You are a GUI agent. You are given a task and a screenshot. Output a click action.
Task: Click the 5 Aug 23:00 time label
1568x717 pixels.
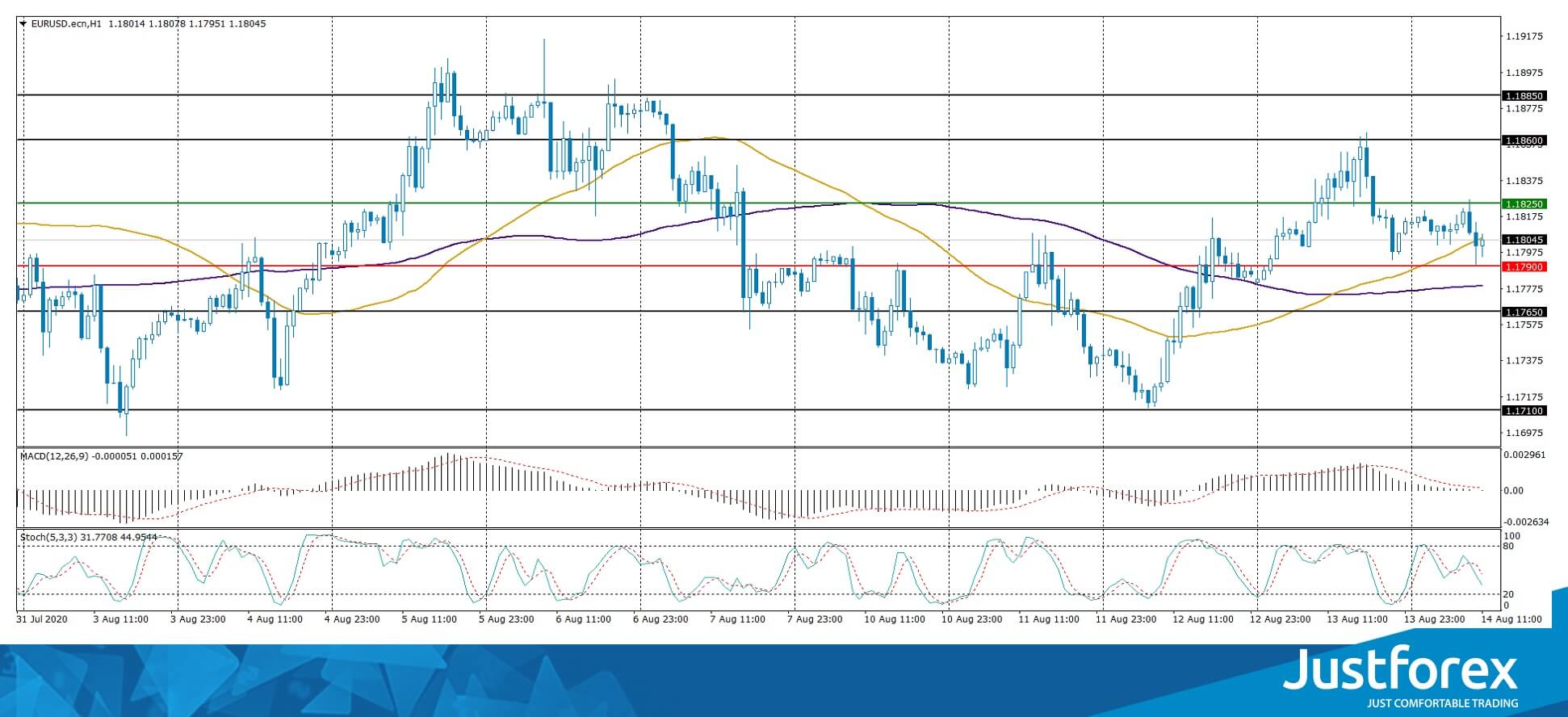(506, 619)
